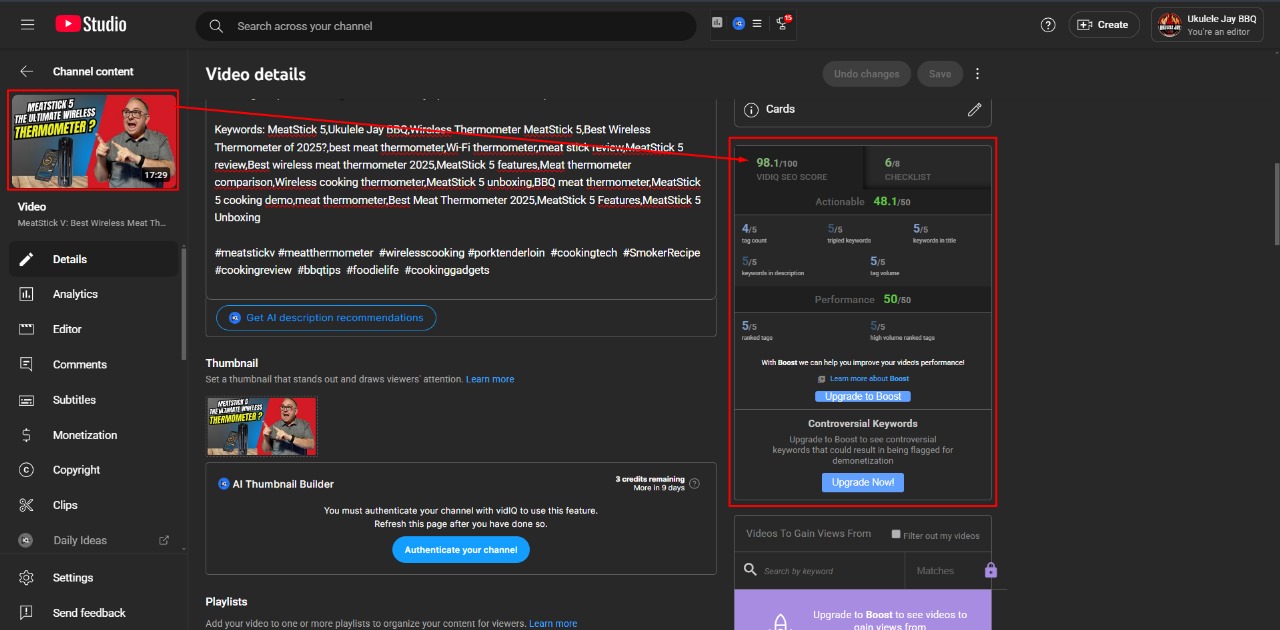
Task: Click the search magnifier icon in top bar
Action: point(216,26)
